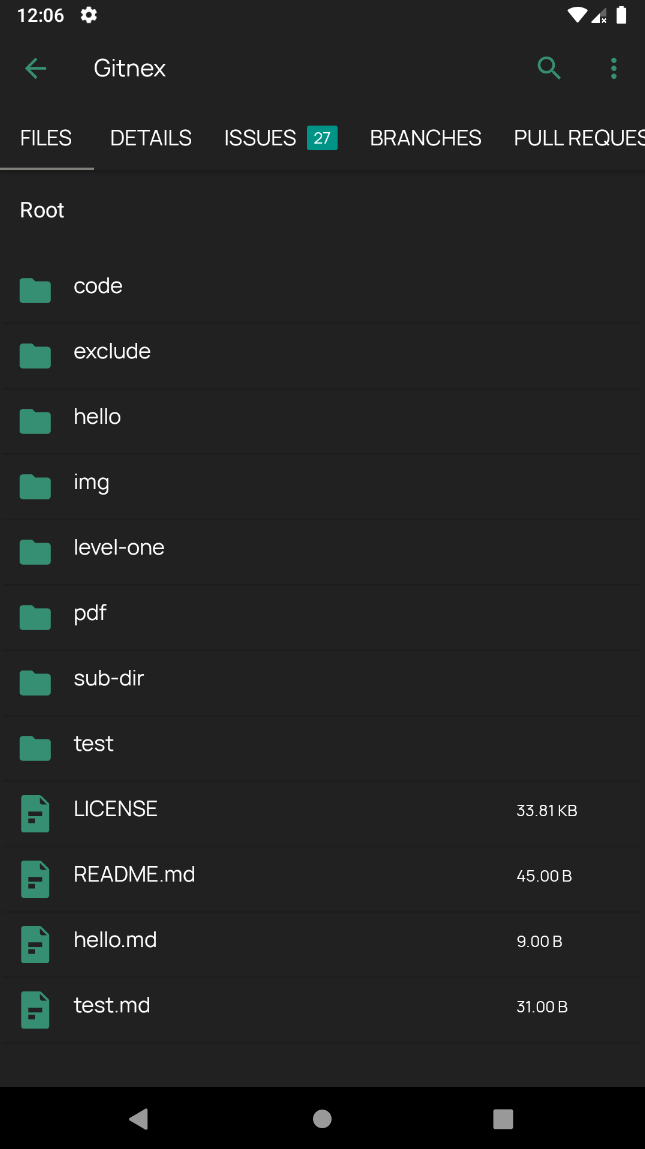Open the sub-dir folder
This screenshot has height=1149, width=645.
tap(322, 683)
